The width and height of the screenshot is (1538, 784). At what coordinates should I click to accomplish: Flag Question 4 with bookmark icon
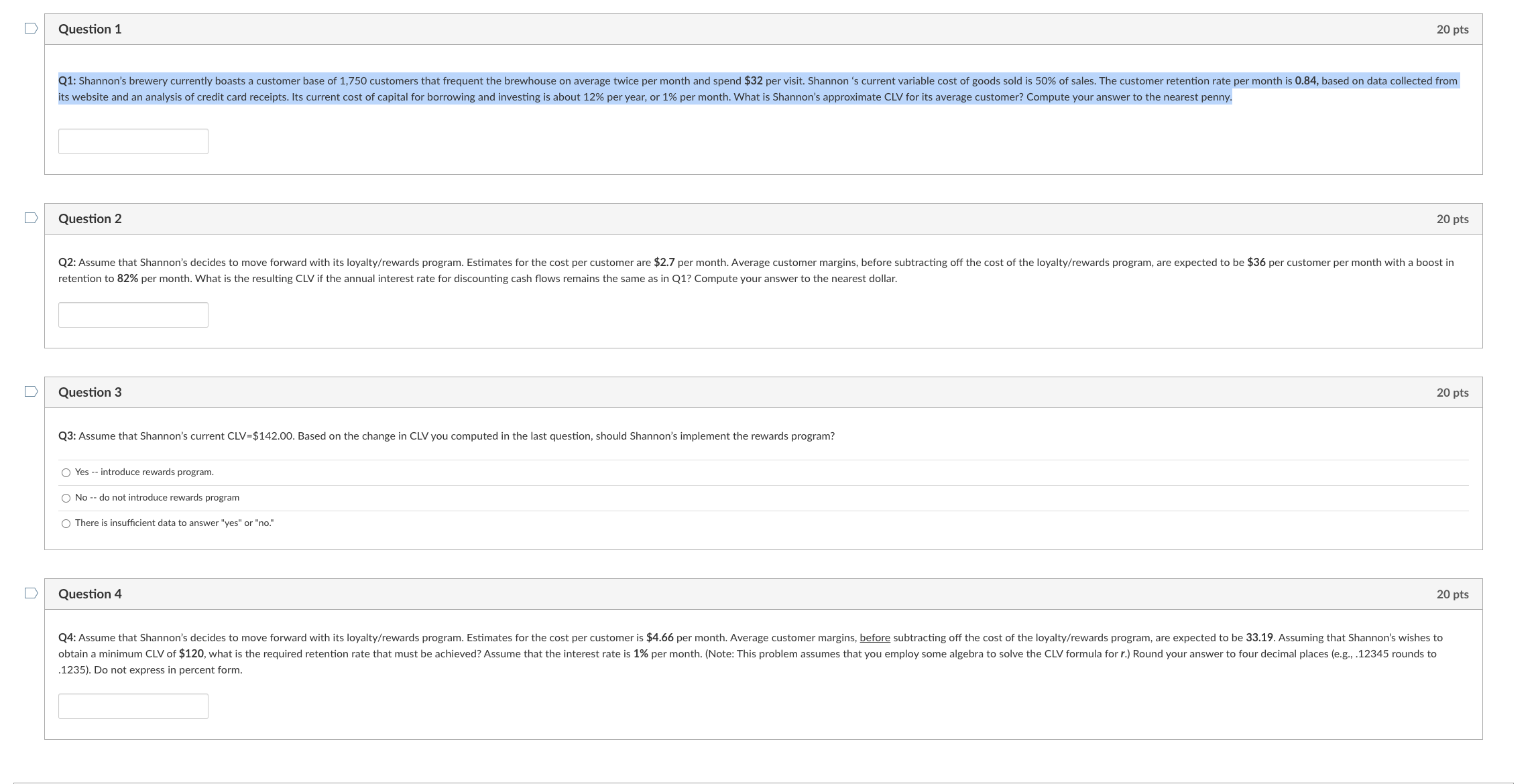[31, 593]
